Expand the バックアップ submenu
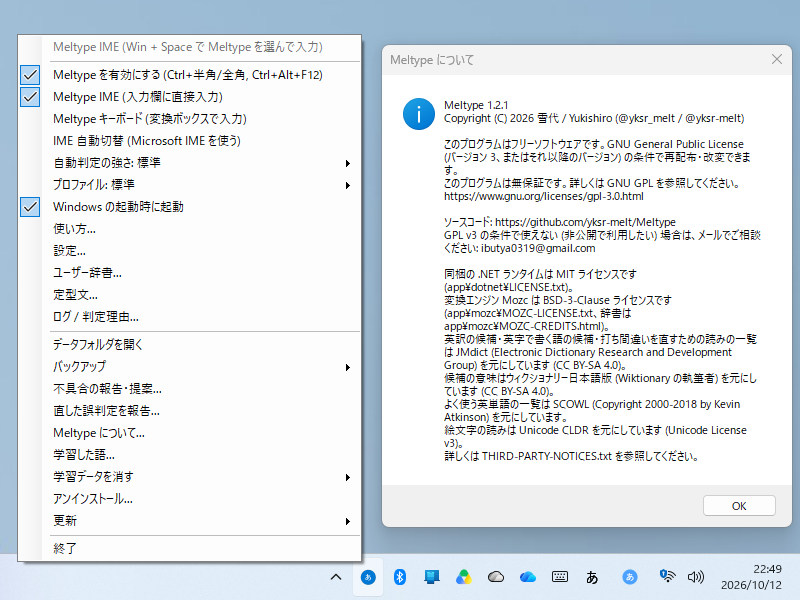Image resolution: width=800 pixels, height=600 pixels. tap(189, 366)
